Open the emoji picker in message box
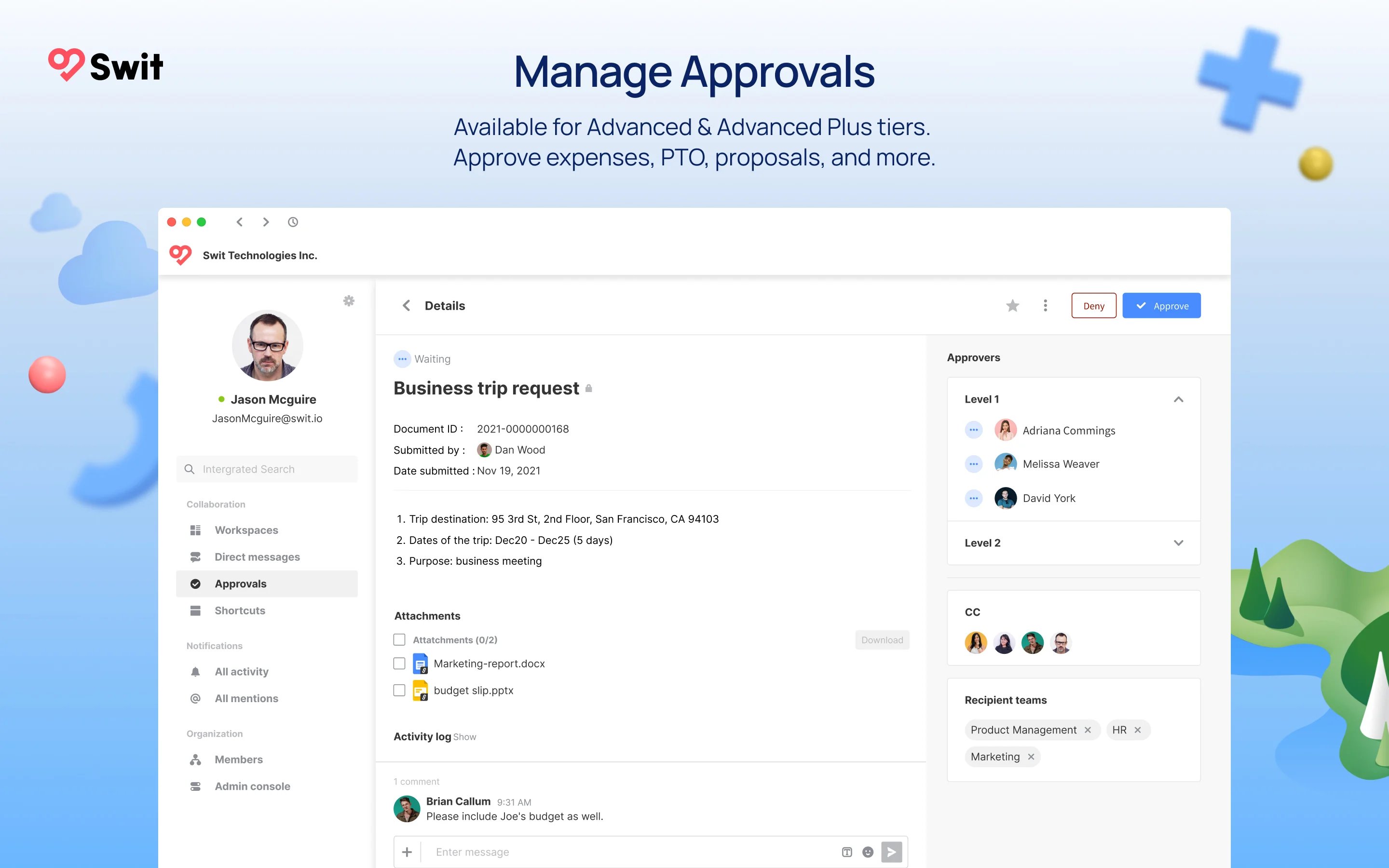This screenshot has width=1389, height=868. point(867,852)
